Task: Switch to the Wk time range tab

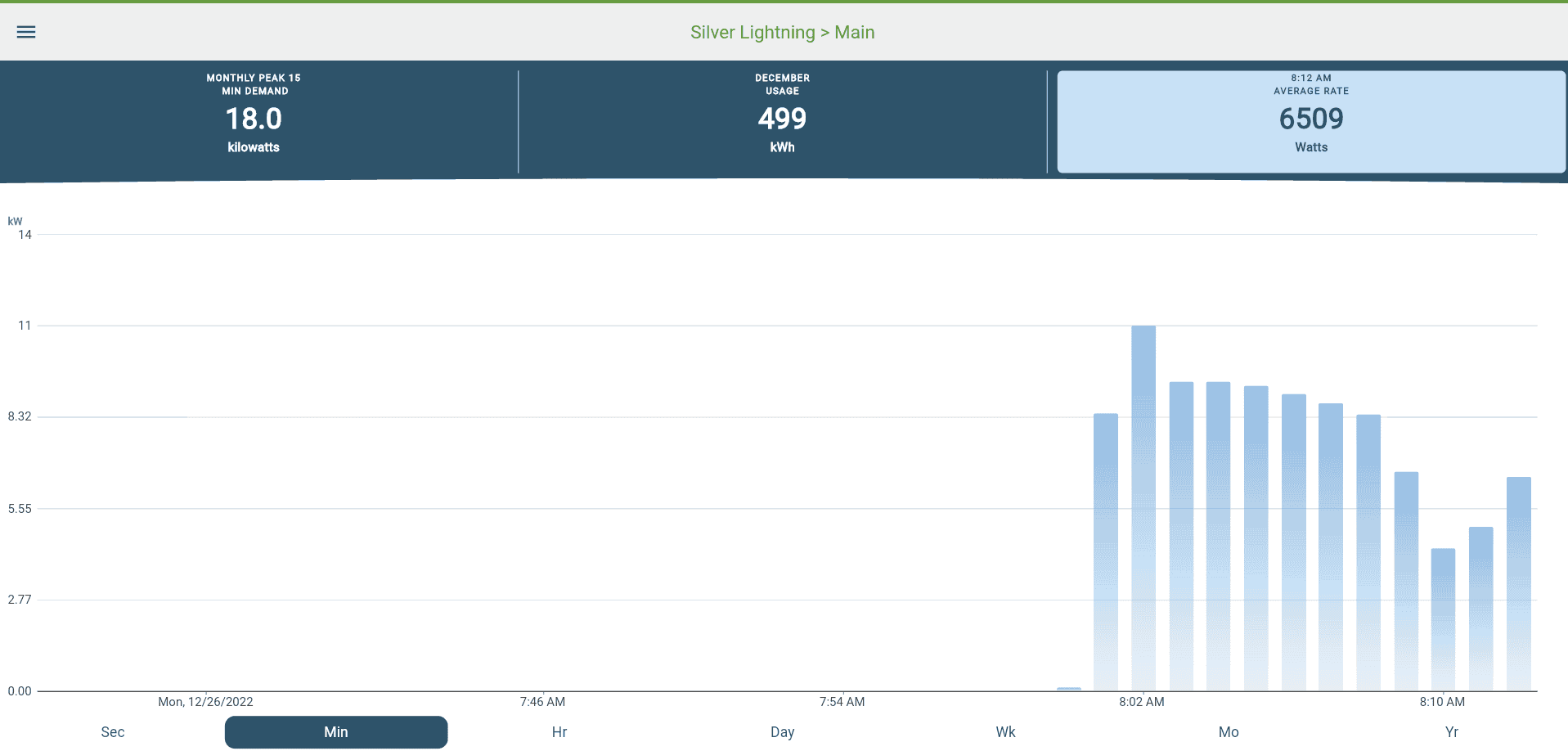Action: click(1005, 732)
